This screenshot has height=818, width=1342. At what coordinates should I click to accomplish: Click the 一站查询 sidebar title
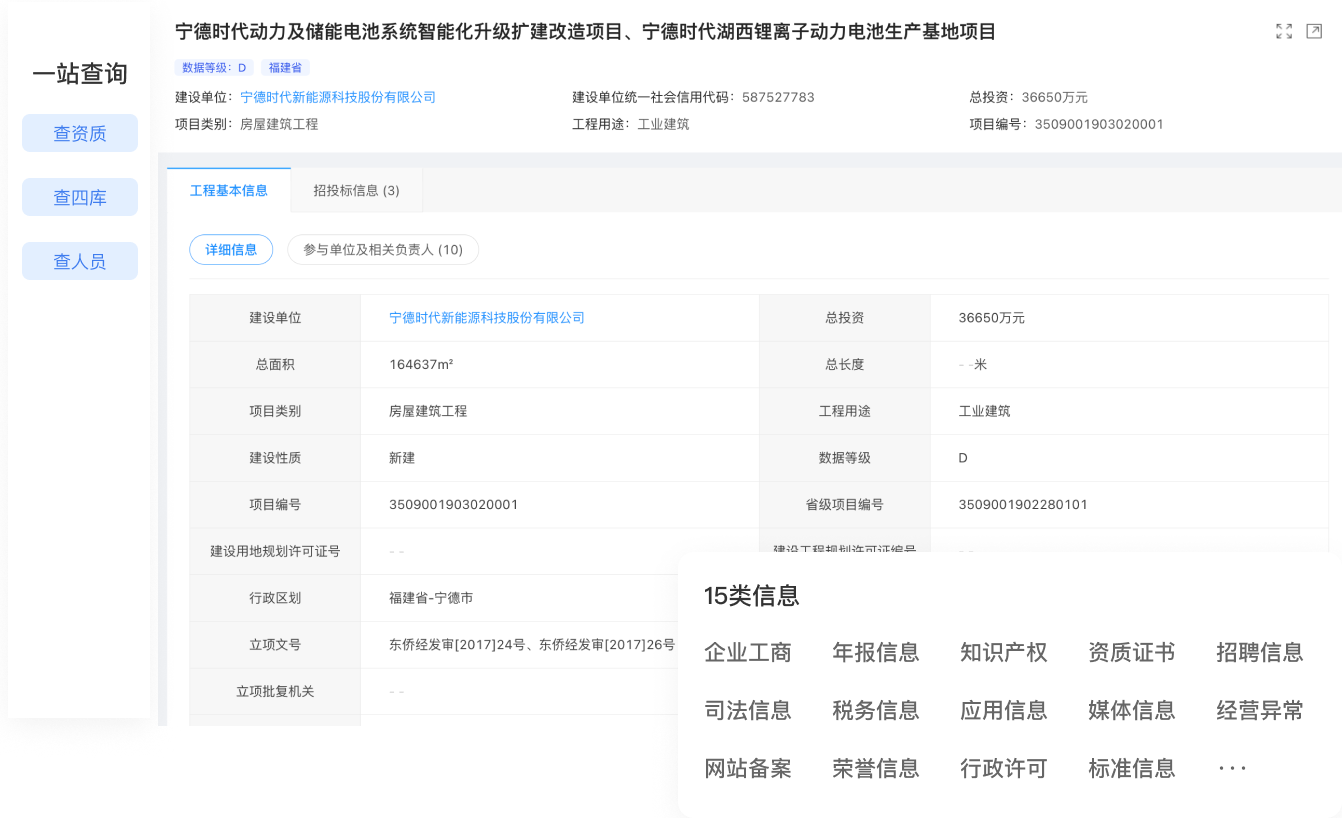pos(80,74)
